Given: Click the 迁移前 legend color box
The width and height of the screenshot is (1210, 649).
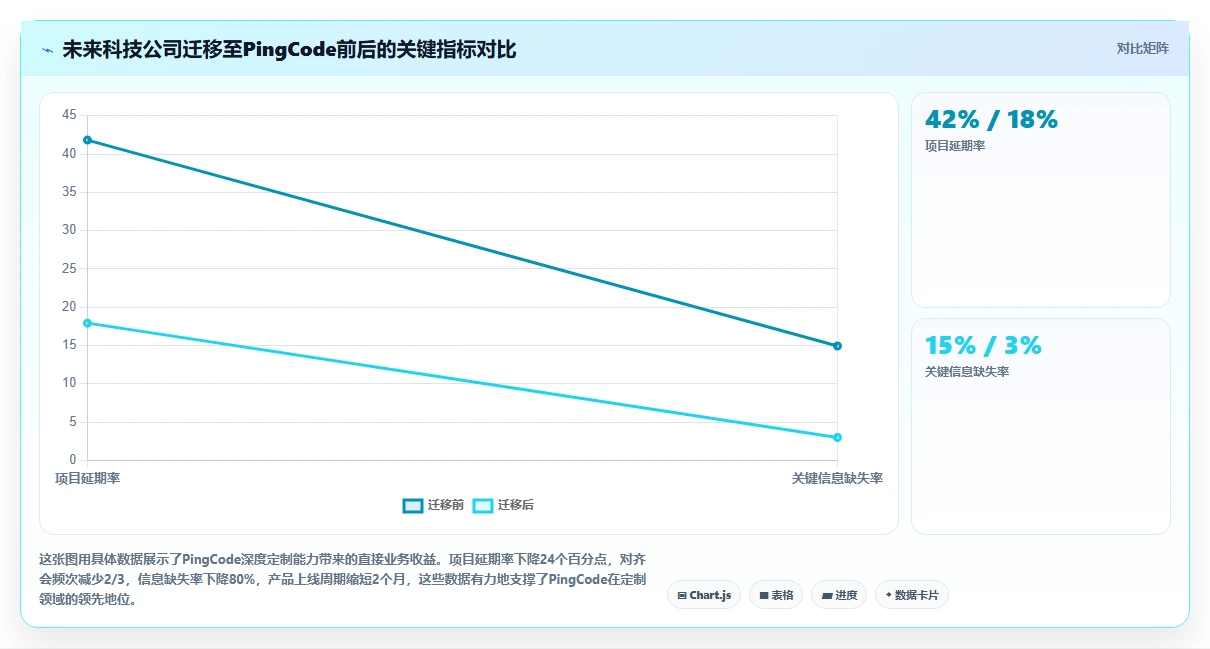Looking at the screenshot, I should click(x=412, y=505).
